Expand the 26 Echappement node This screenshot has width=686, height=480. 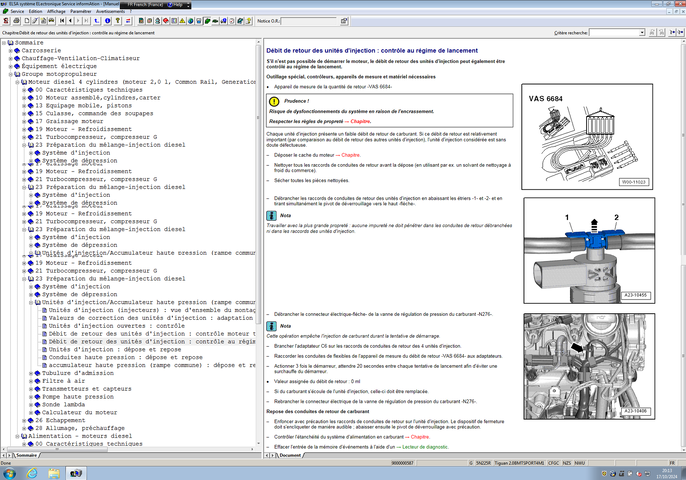(x=24, y=420)
